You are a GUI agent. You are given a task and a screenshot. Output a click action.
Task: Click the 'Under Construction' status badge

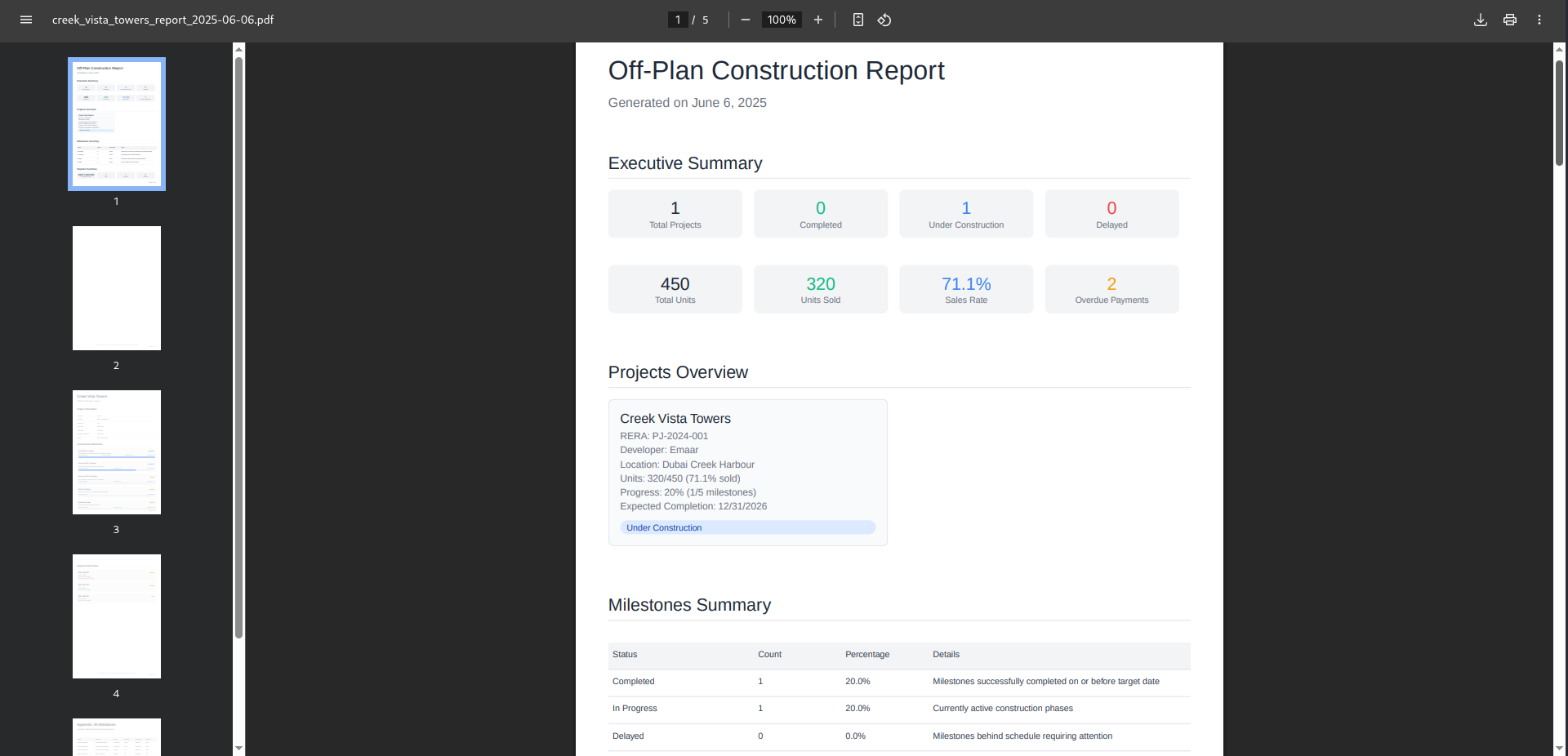[748, 528]
